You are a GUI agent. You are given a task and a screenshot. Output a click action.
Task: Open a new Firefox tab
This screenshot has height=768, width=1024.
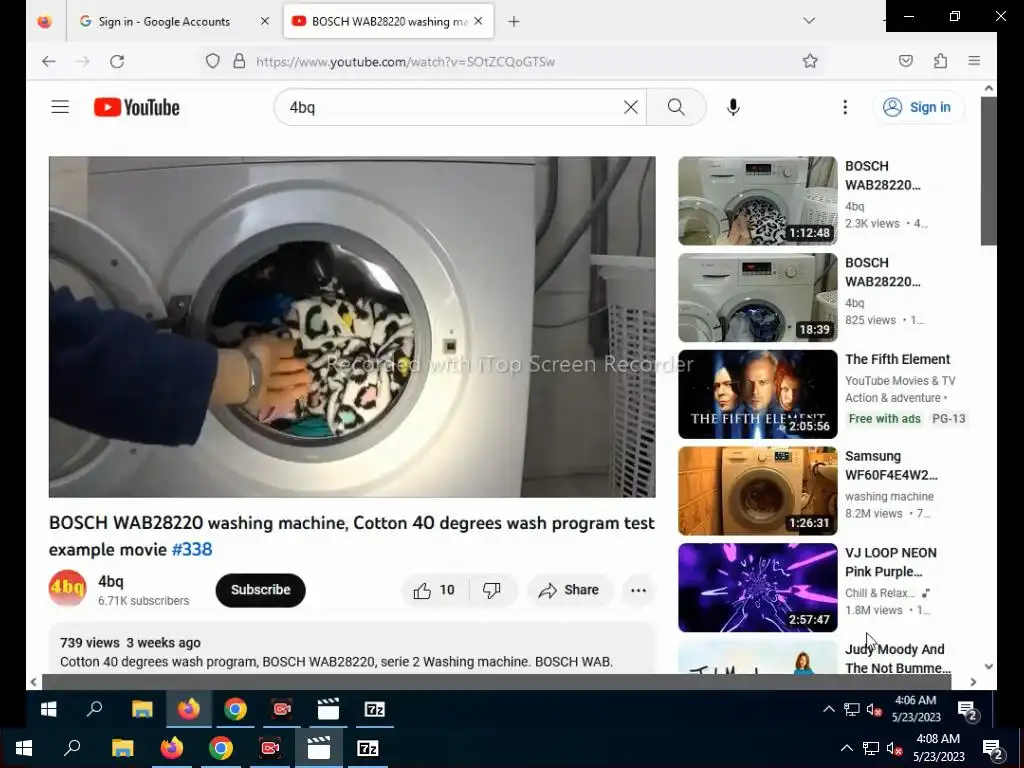tap(514, 22)
